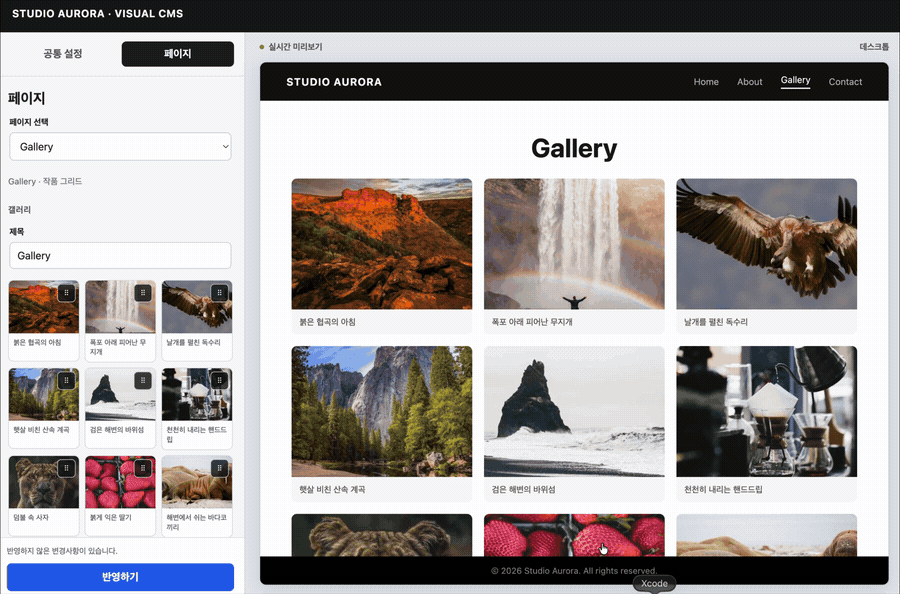Image resolution: width=900 pixels, height=594 pixels.
Task: Select the 햇살 비친 산속 계곡 sidebar thumbnail image
Action: (x=44, y=395)
